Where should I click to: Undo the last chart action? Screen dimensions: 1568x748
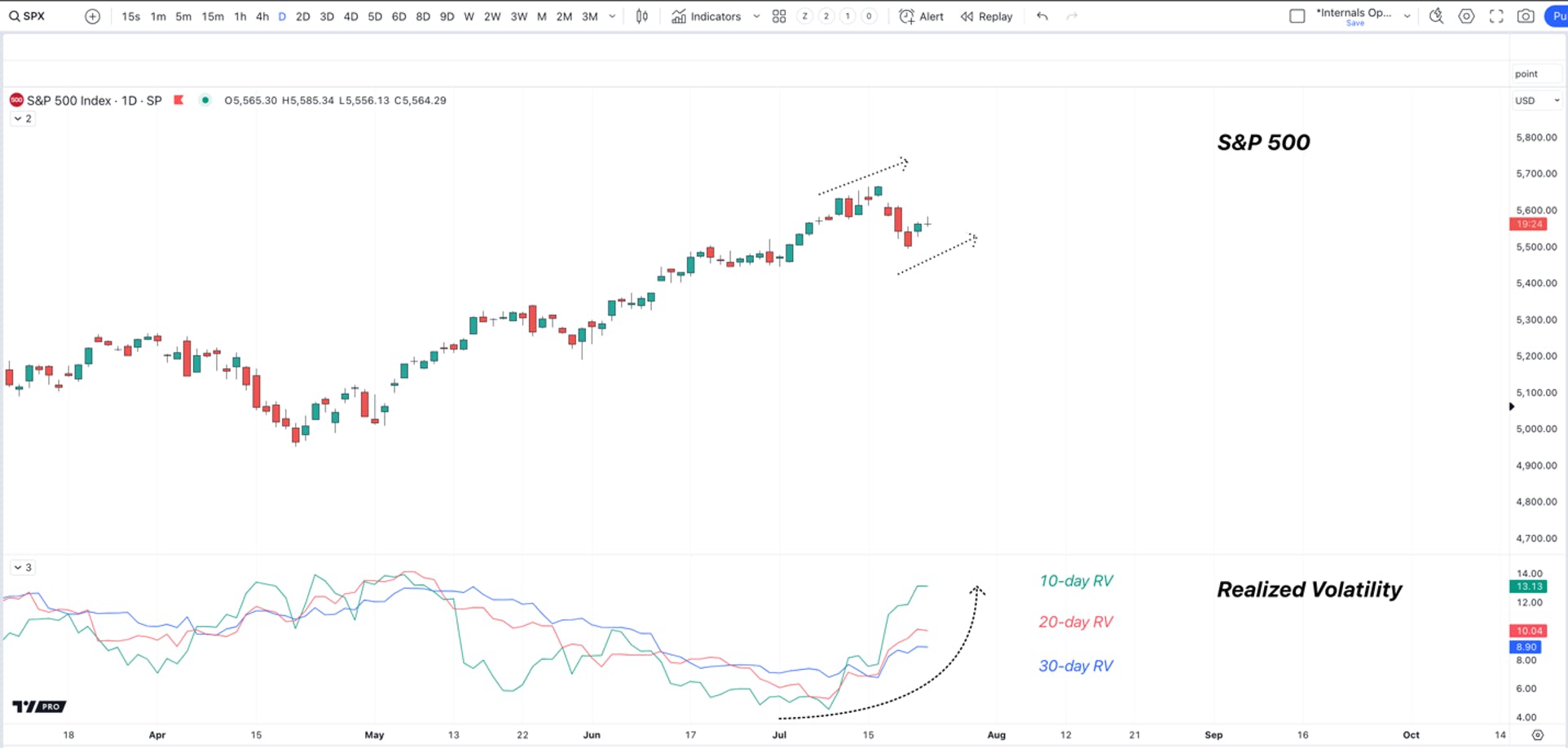pos(1042,16)
